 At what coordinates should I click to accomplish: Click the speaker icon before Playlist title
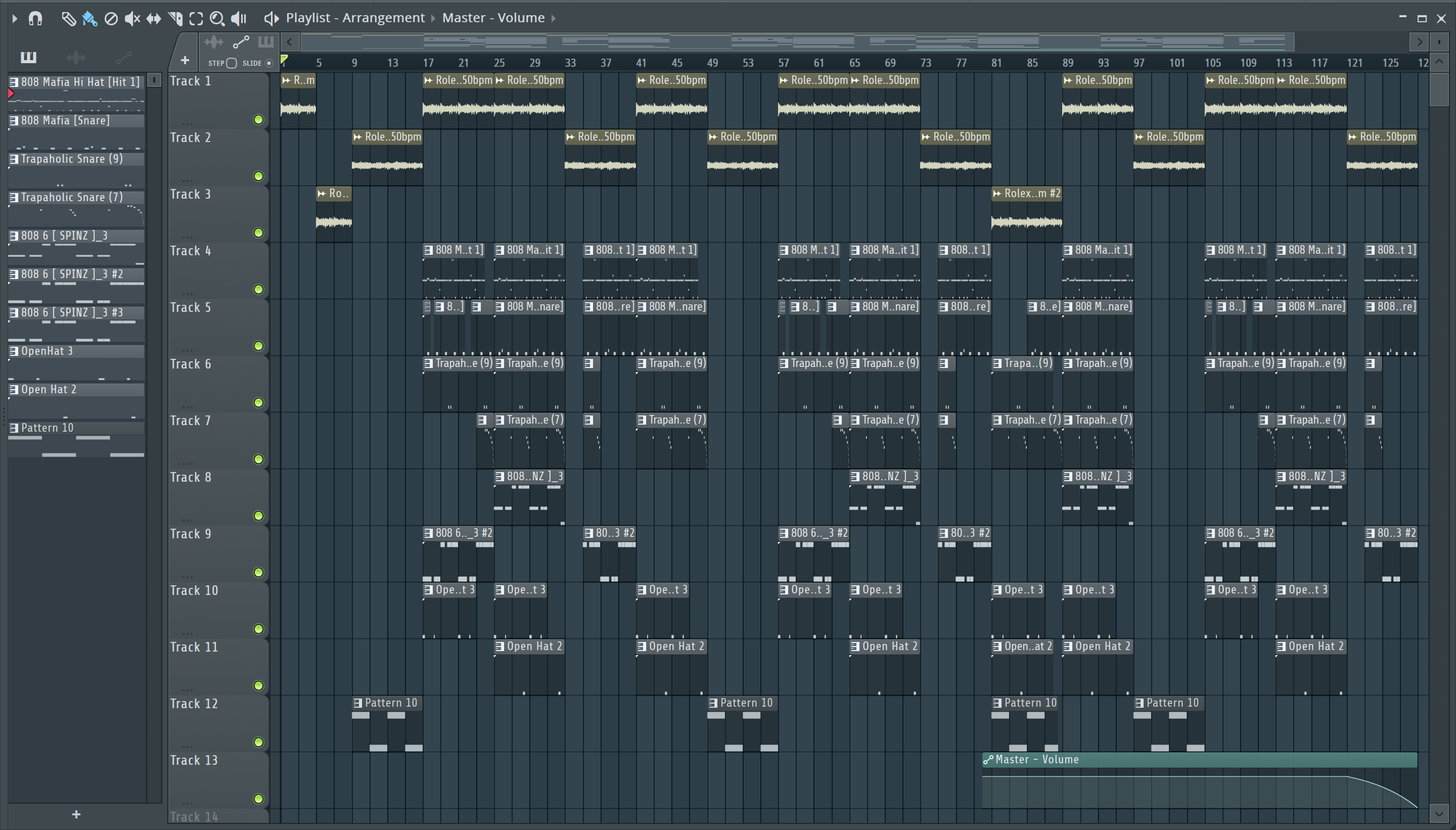click(x=271, y=19)
